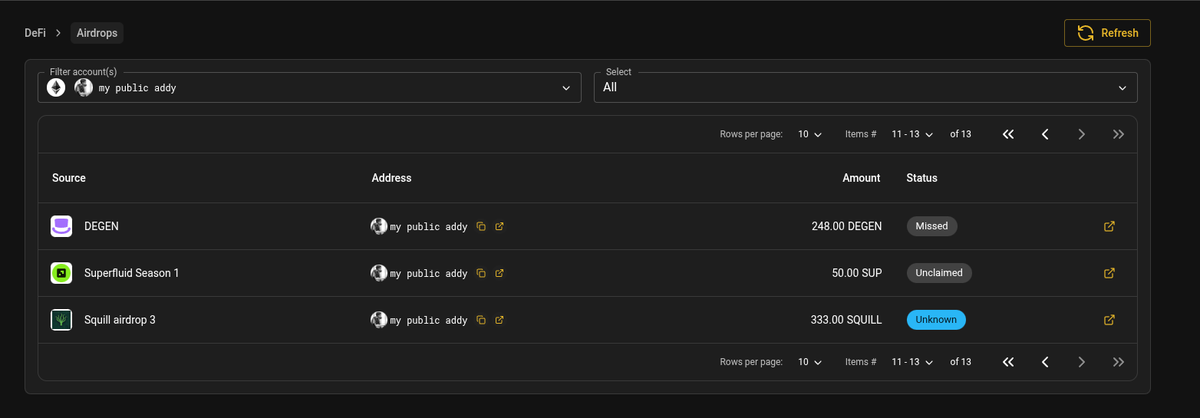Select the Squill airdrop 3 source name
This screenshot has width=1200, height=418.
120,320
